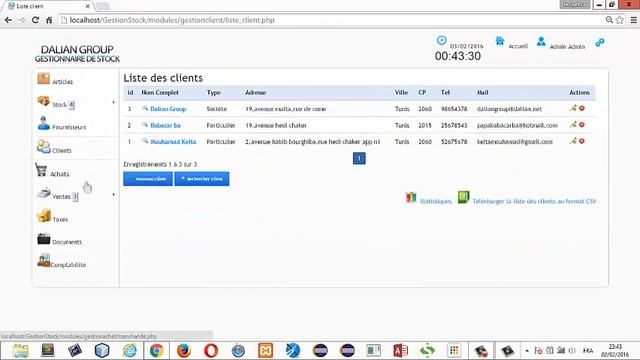Image resolution: width=640 pixels, height=360 pixels.
Task: Open a new browser tab
Action: click(x=102, y=6)
